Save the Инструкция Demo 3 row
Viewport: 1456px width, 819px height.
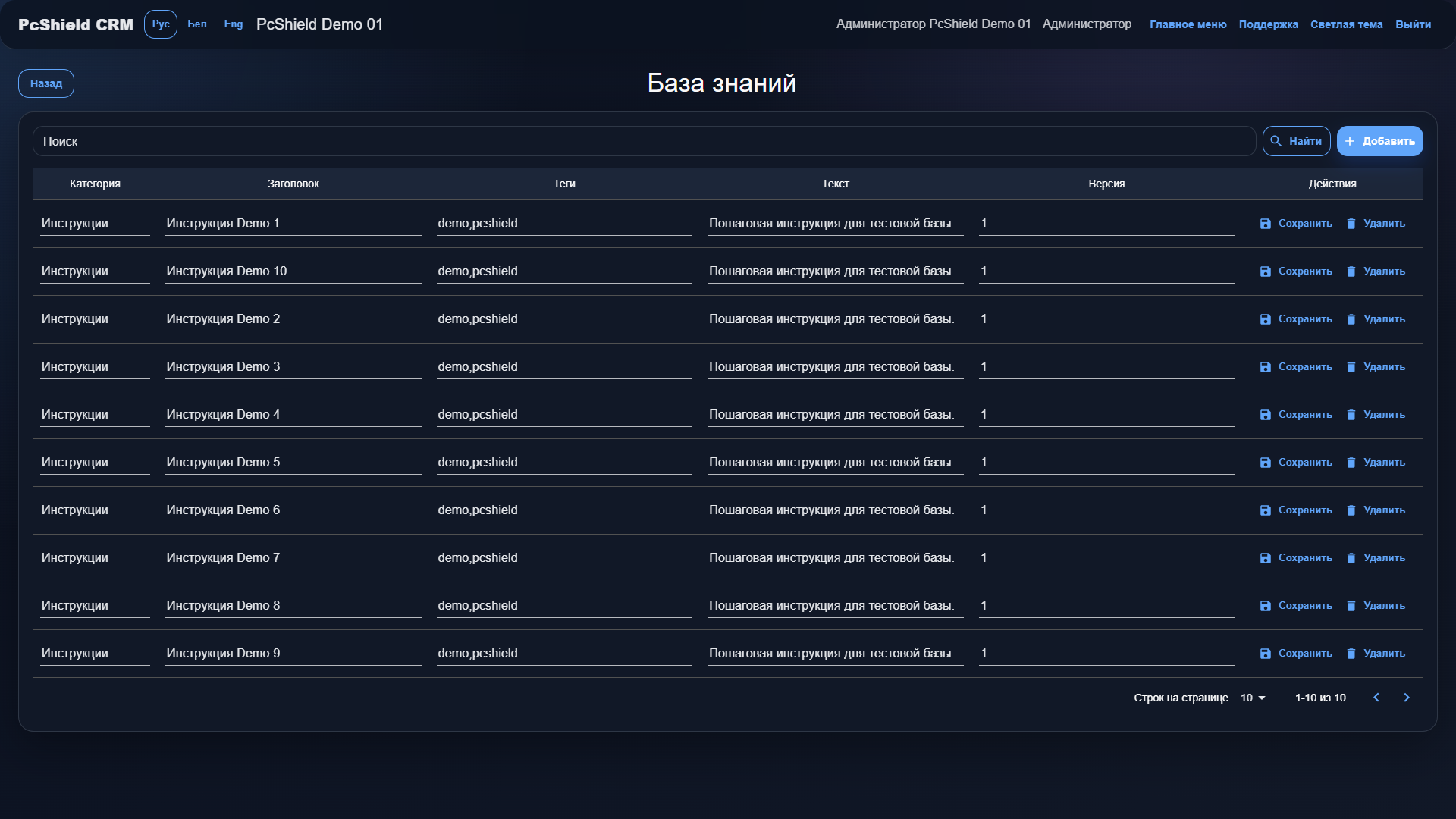[1295, 367]
